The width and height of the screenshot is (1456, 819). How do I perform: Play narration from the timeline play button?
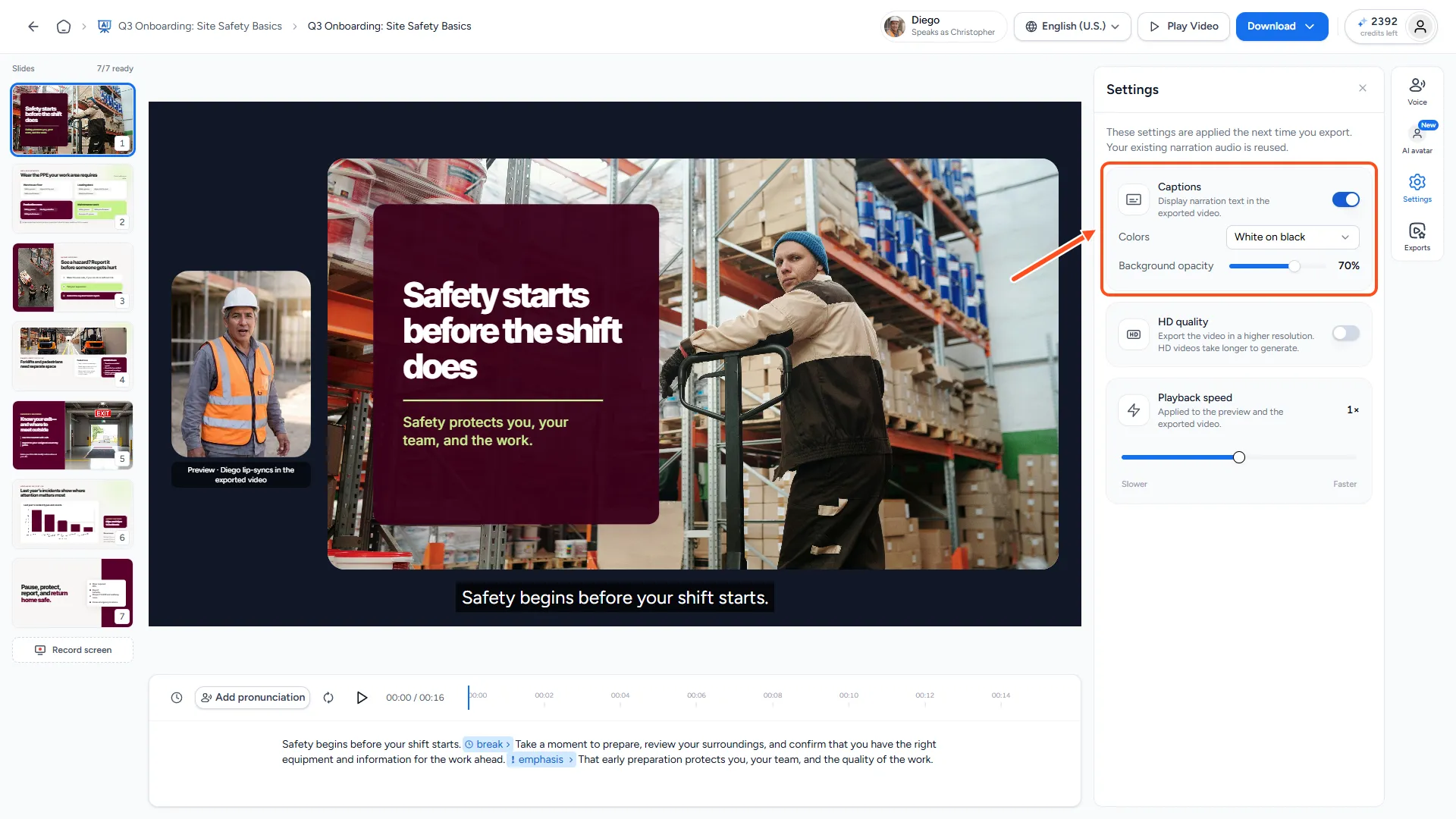[x=362, y=698]
